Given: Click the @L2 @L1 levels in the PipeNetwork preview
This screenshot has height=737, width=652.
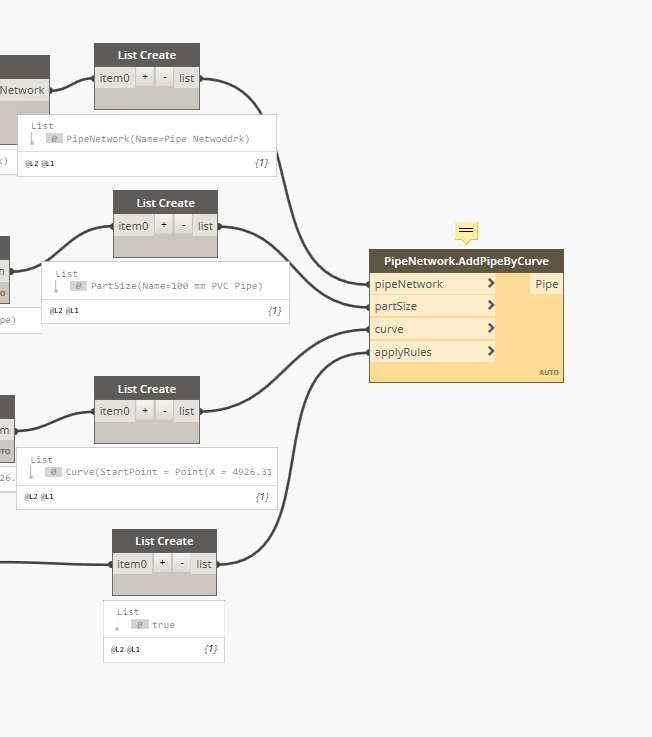Looking at the screenshot, I should click(x=39, y=164).
